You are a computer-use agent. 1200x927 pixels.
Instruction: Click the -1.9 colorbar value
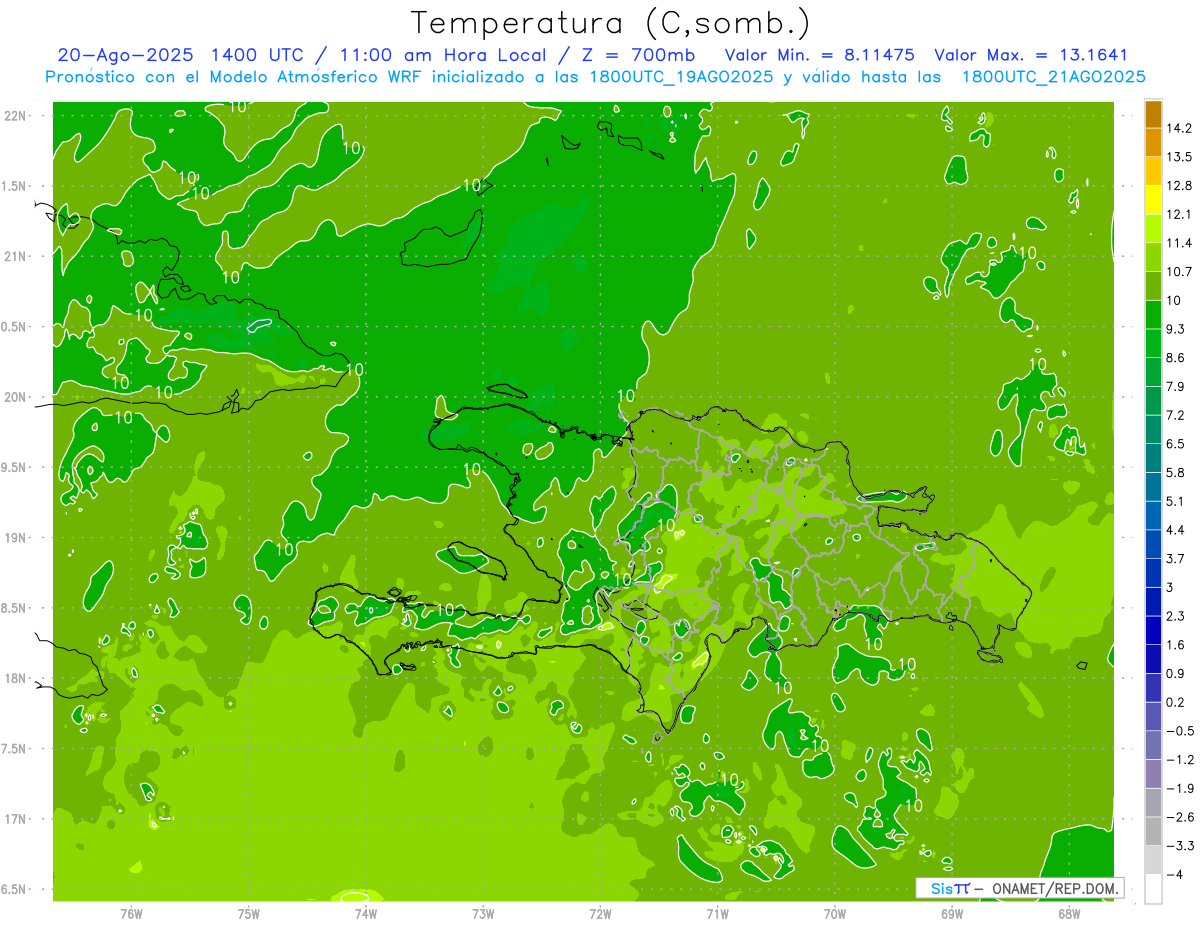[x=1179, y=789]
